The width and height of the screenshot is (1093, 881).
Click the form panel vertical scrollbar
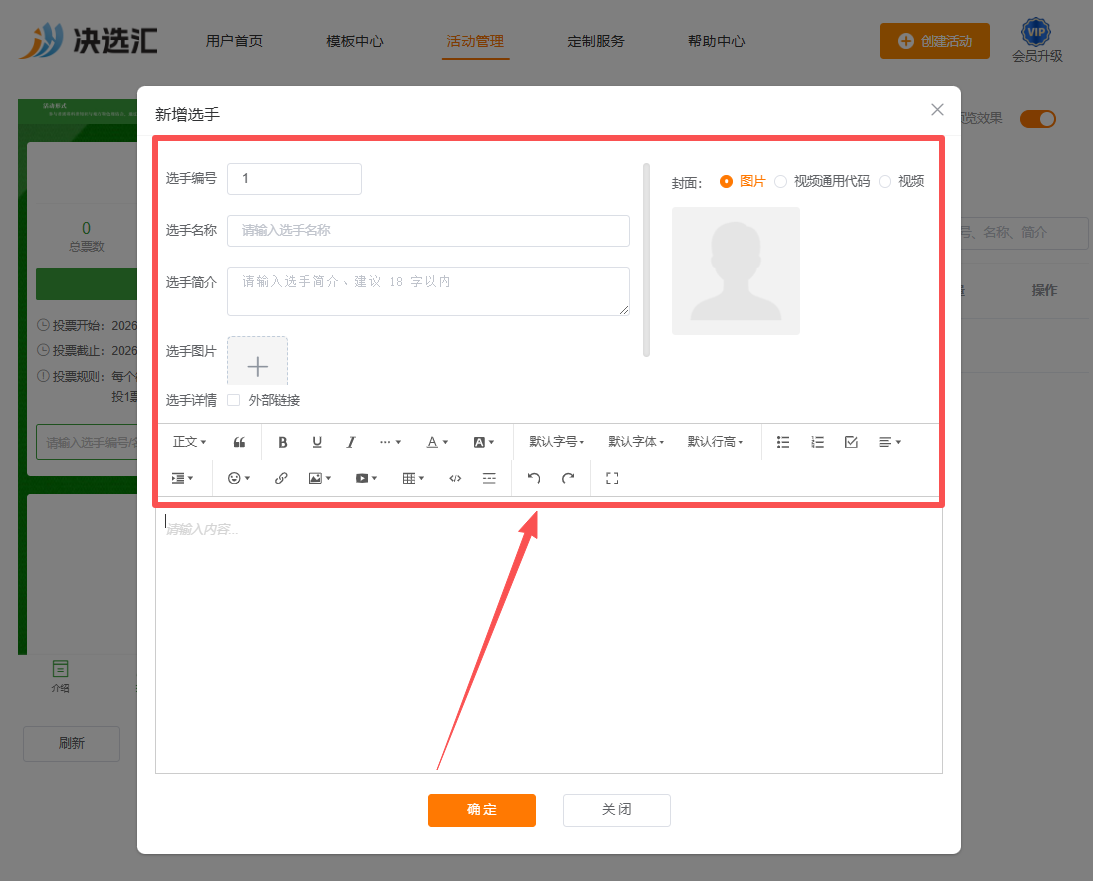(646, 260)
